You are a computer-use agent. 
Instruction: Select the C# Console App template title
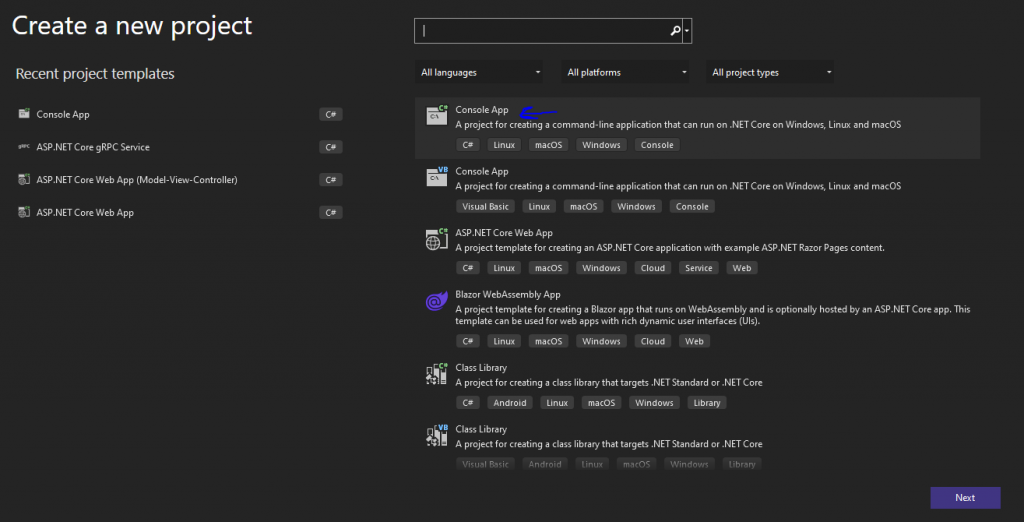(481, 110)
